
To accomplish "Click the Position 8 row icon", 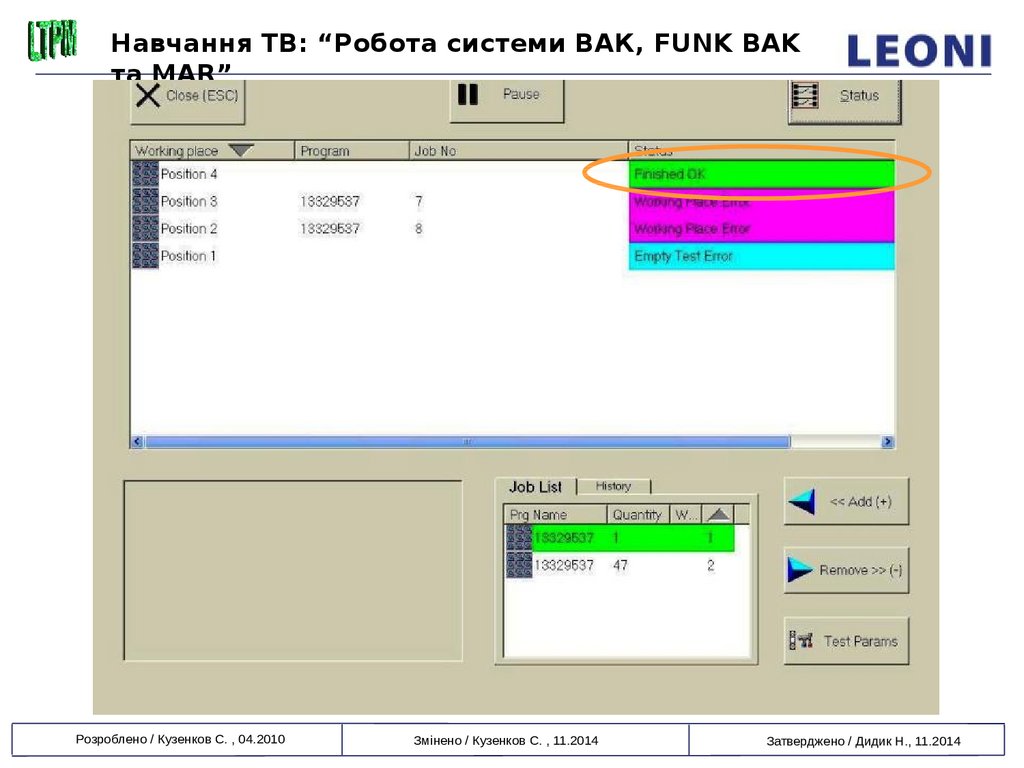I will click(x=145, y=201).
